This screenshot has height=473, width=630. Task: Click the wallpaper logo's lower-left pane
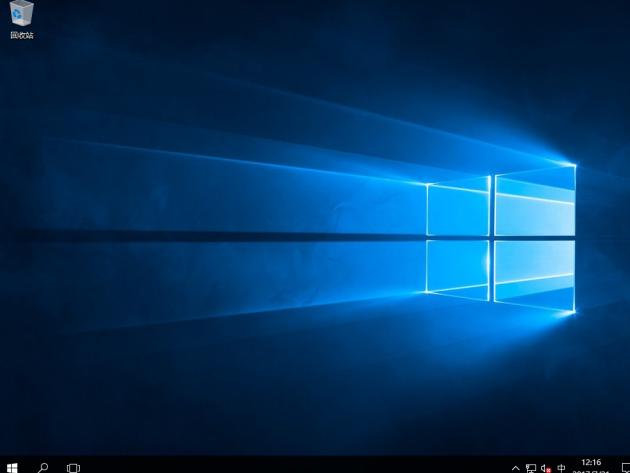[x=459, y=268]
